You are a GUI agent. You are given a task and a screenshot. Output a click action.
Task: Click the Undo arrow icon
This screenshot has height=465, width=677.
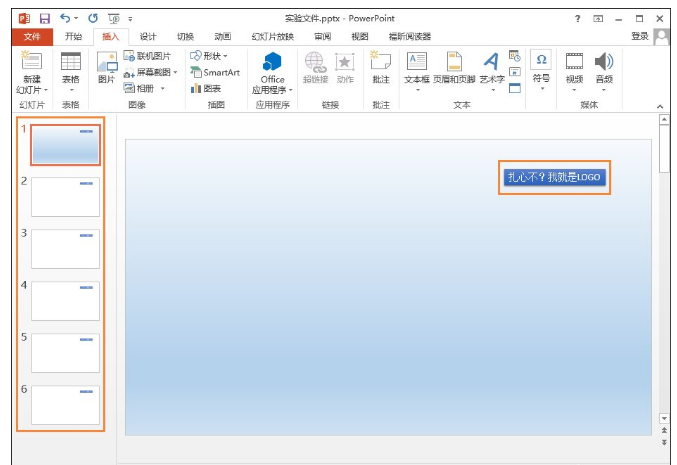click(x=65, y=18)
